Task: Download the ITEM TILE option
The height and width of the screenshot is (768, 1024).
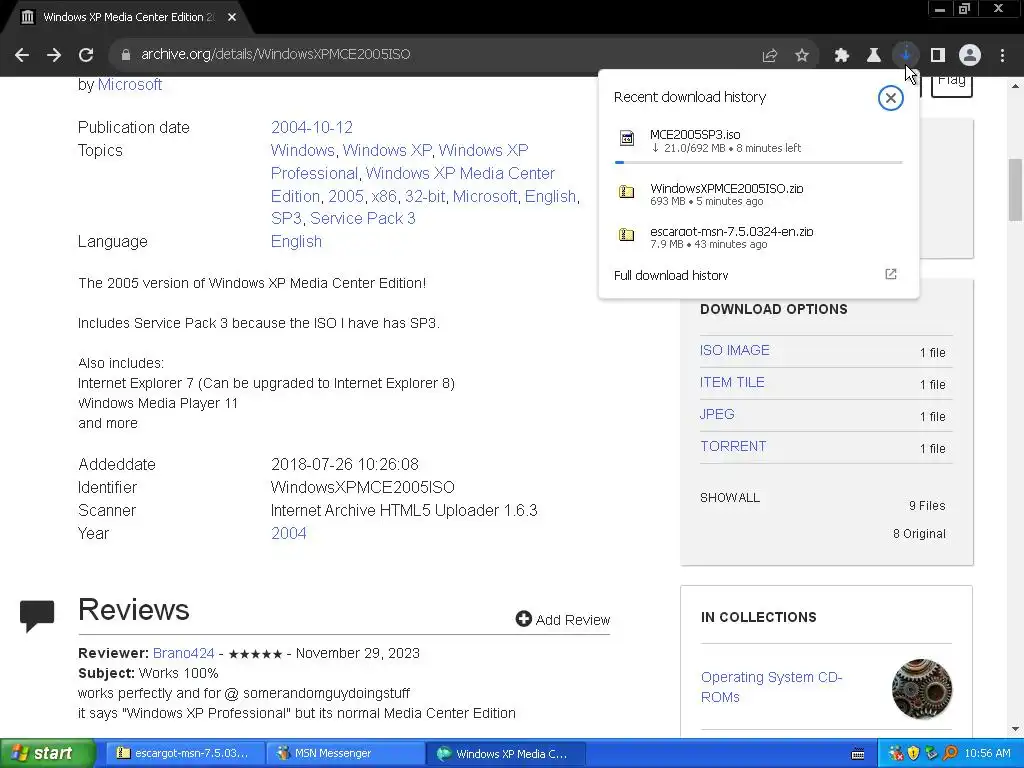Action: click(732, 383)
